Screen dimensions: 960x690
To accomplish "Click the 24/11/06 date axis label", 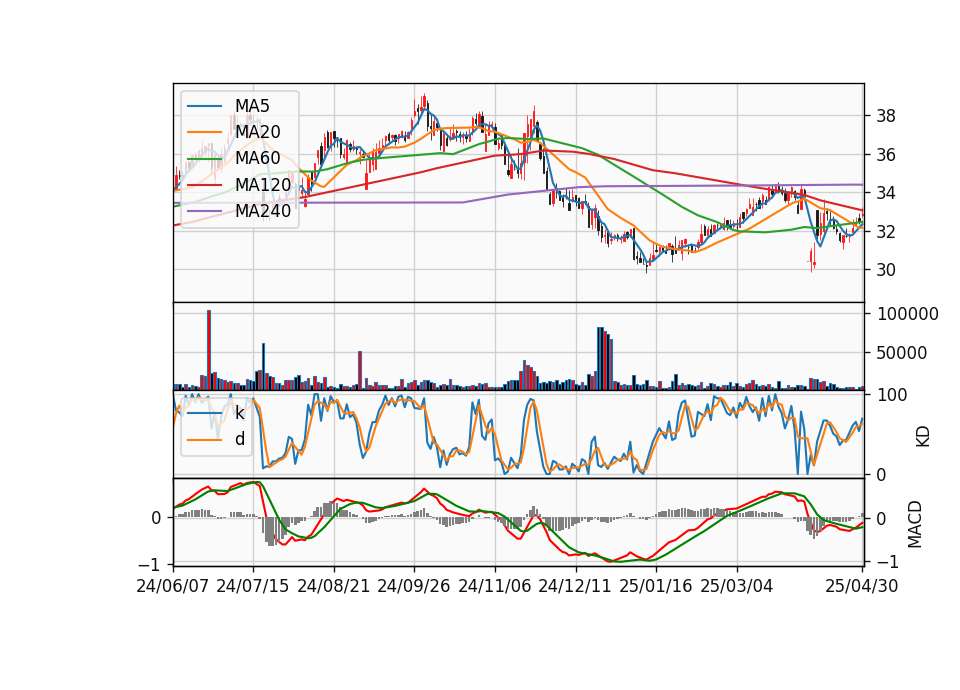I will point(495,586).
